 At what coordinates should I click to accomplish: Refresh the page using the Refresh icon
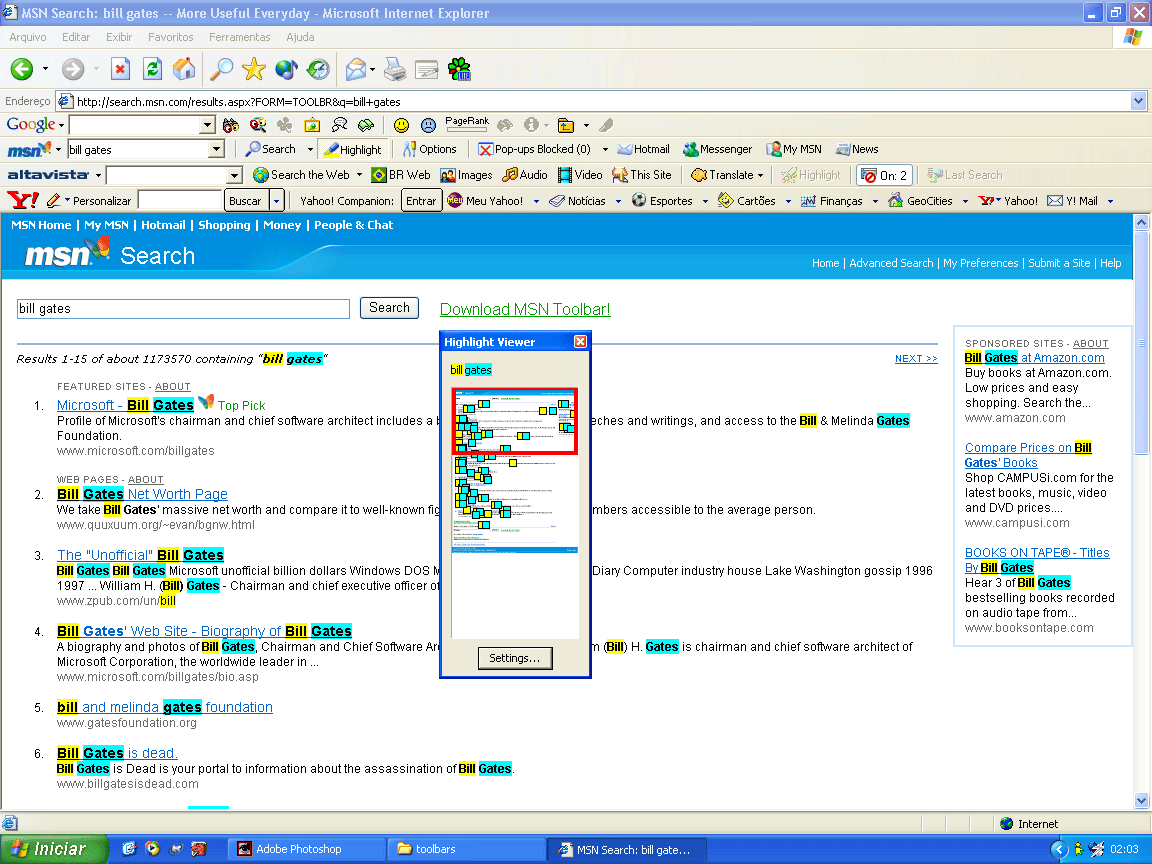[152, 69]
